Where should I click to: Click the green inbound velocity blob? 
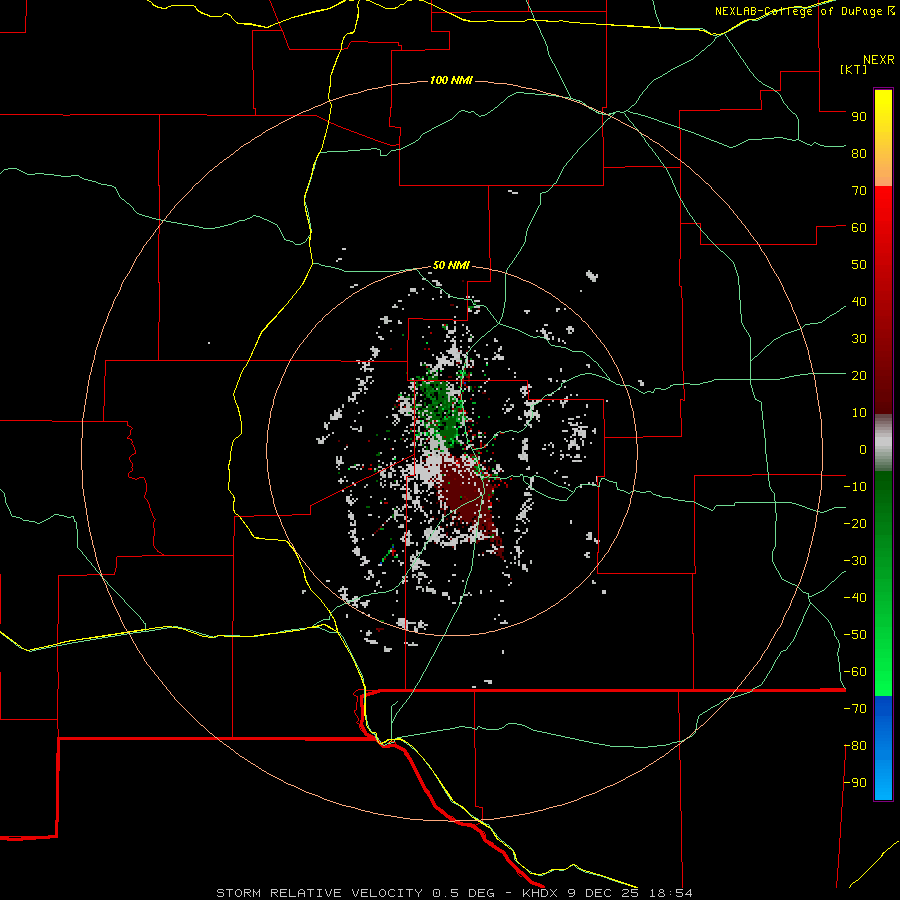[x=442, y=410]
